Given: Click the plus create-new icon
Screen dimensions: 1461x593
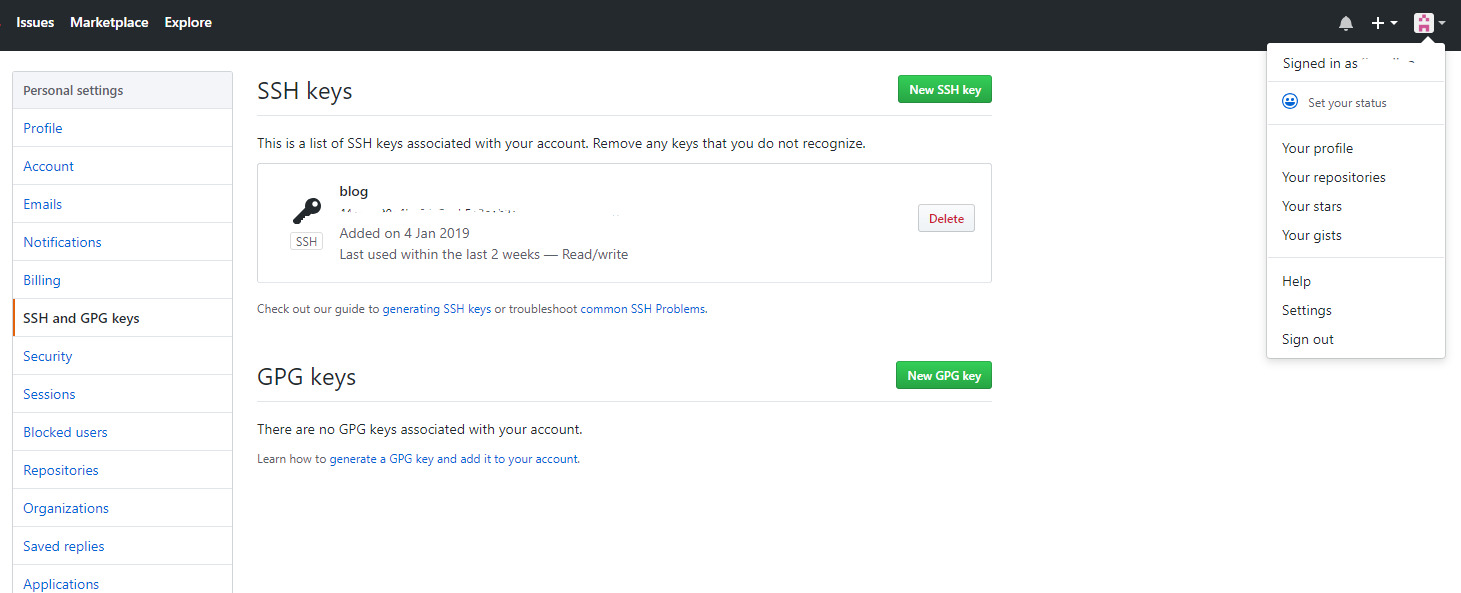Looking at the screenshot, I should (1377, 23).
